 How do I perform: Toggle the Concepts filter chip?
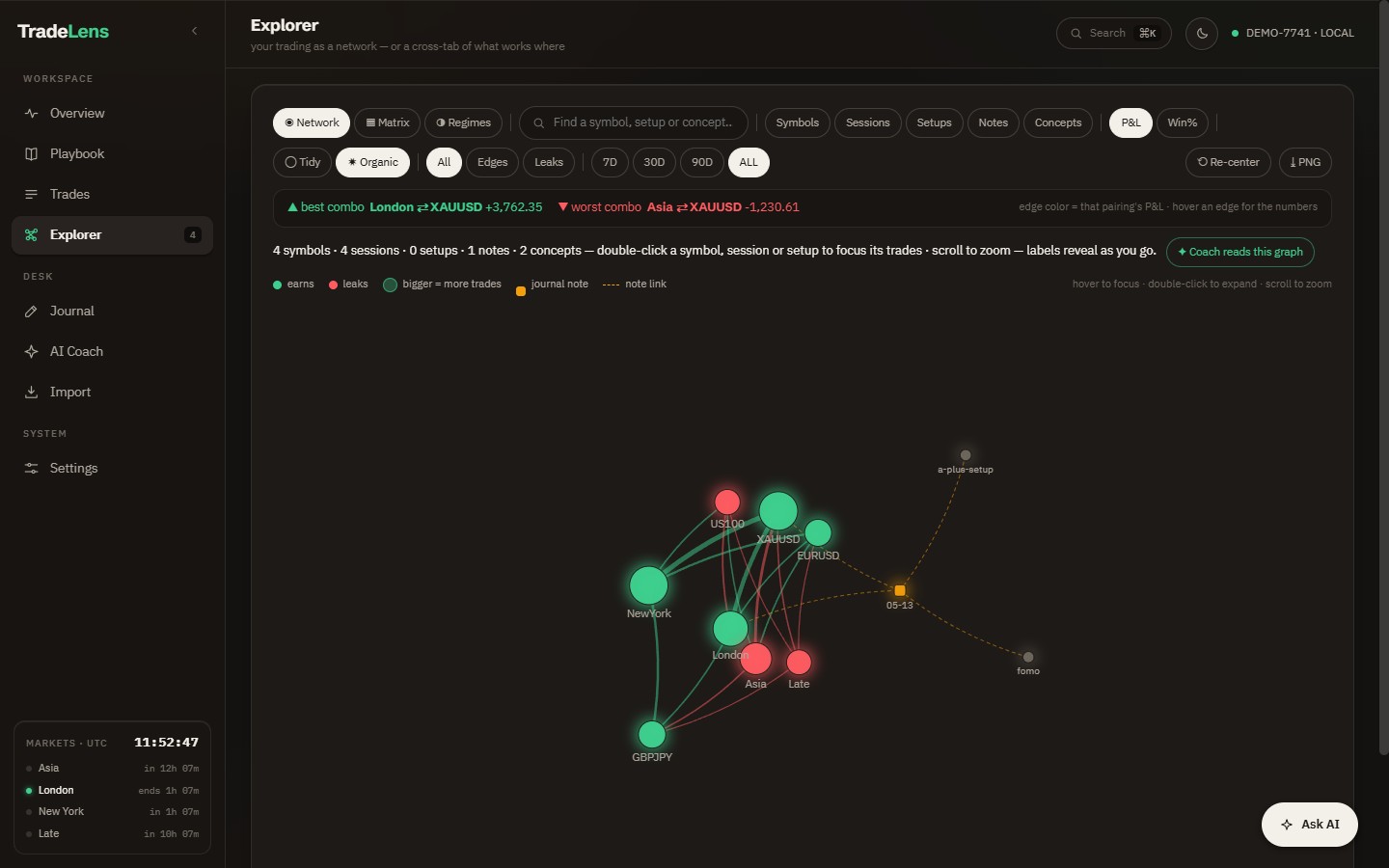coord(1057,122)
